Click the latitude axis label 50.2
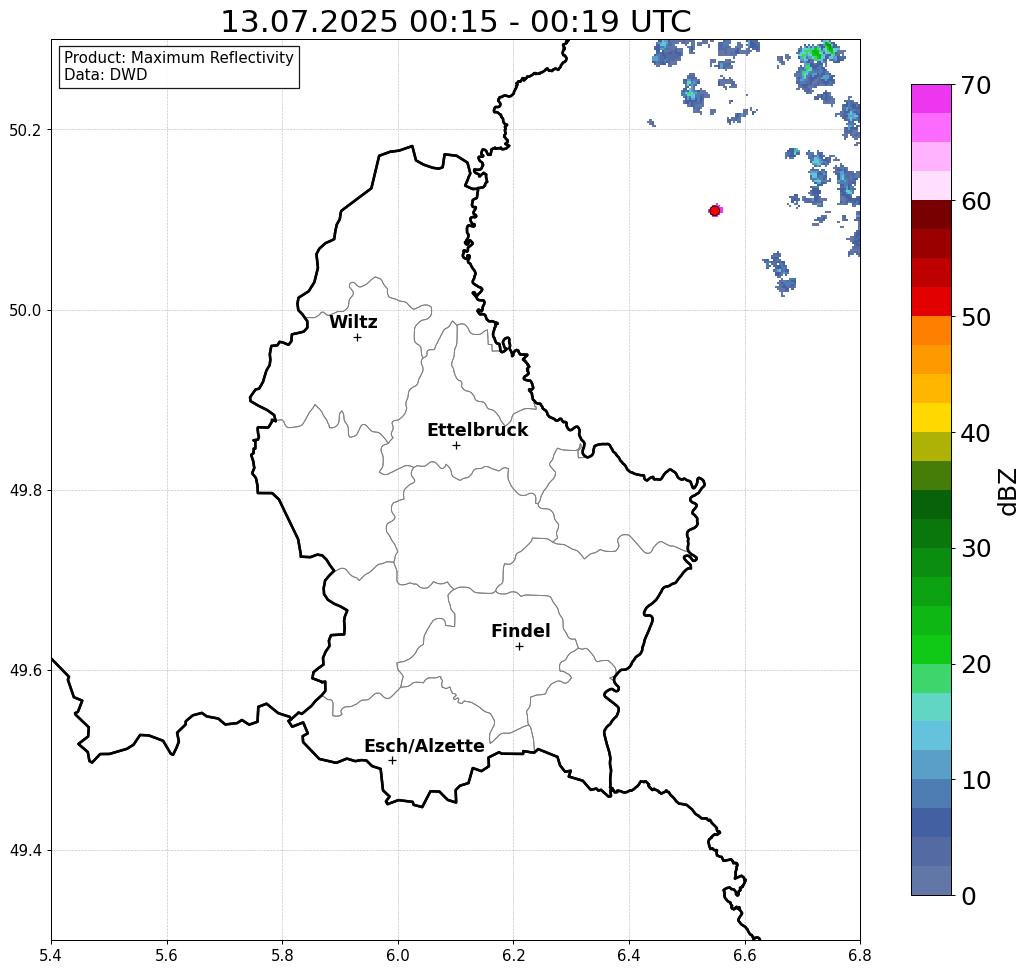1029x973 pixels. (x=25, y=130)
